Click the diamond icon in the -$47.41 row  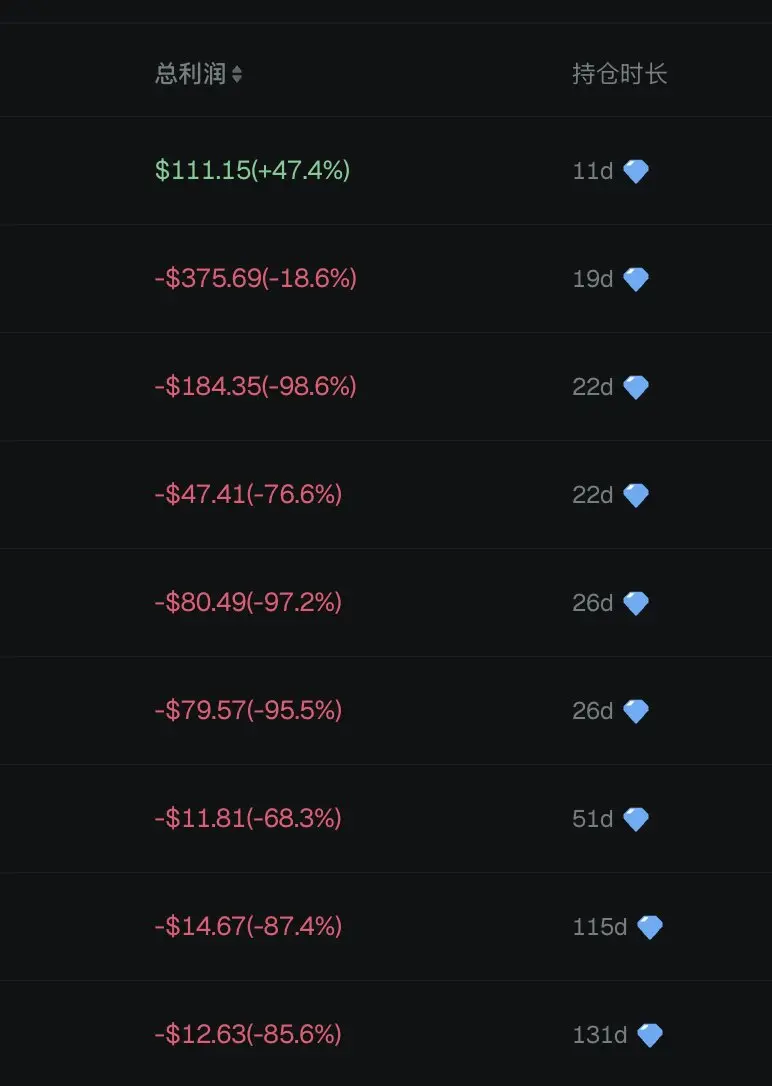tap(636, 495)
